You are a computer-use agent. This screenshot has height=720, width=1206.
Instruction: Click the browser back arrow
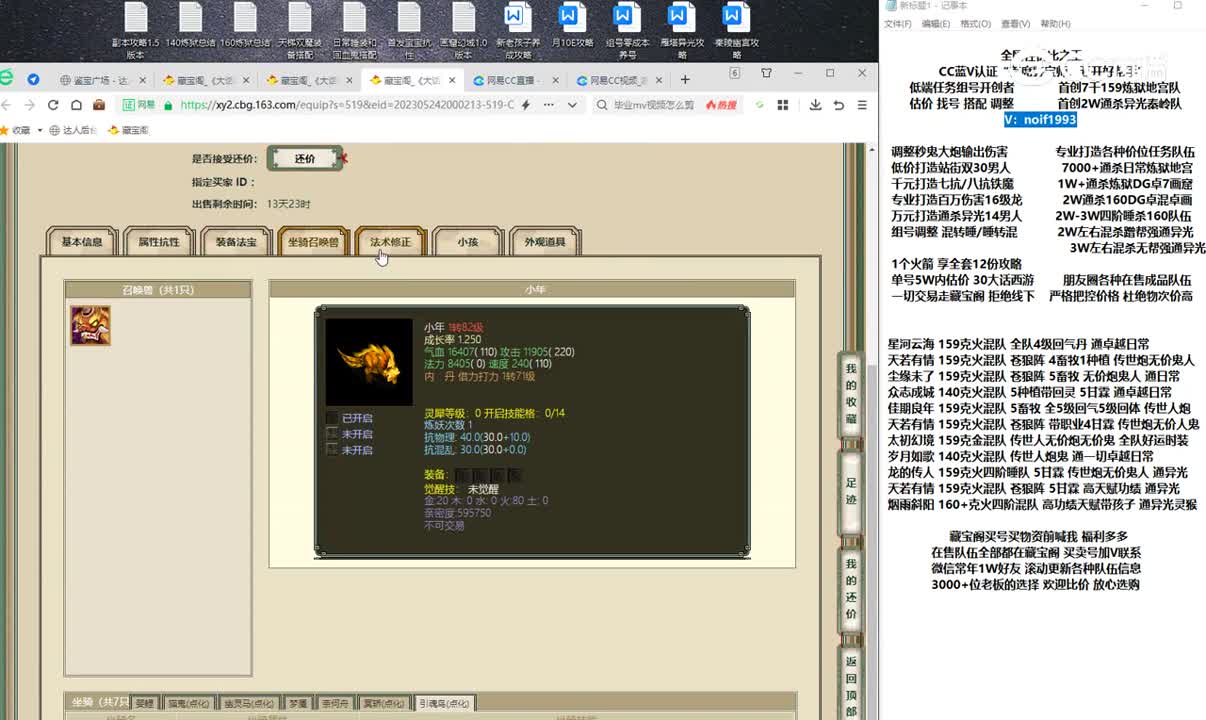coord(7,105)
